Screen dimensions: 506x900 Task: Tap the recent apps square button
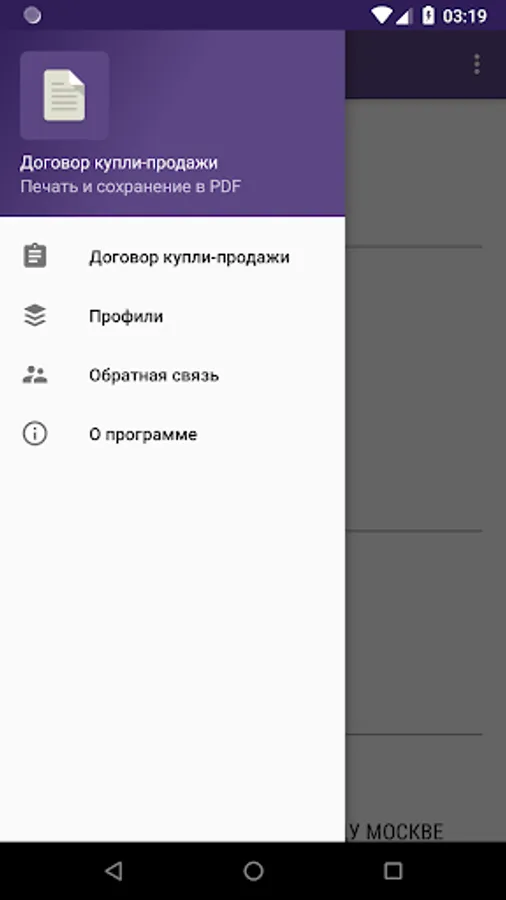click(x=393, y=871)
